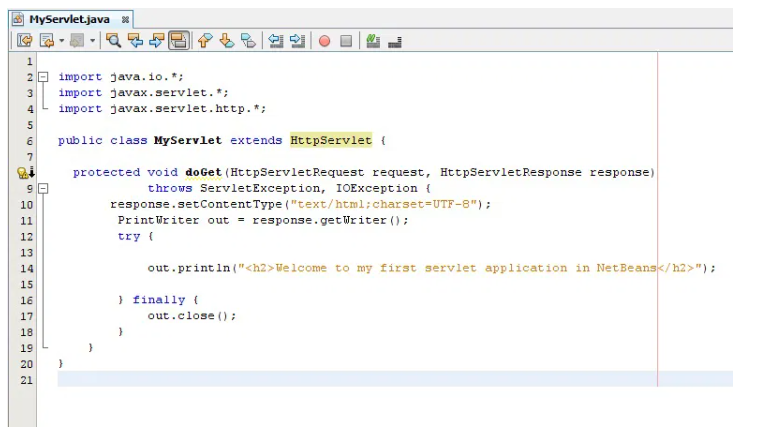This screenshot has height=427, width=771.
Task: Click Shift Line Right icon
Action: [298, 41]
